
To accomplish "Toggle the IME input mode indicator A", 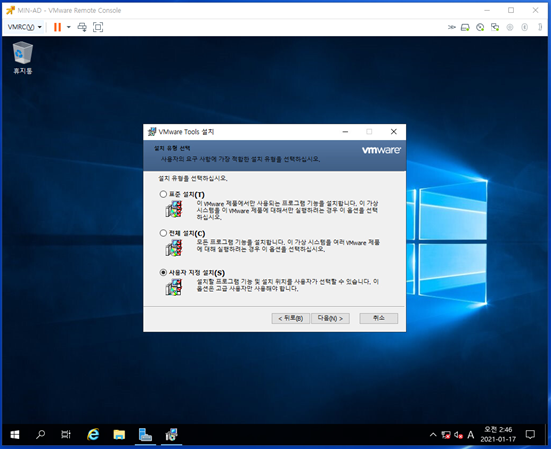I will pos(471,435).
